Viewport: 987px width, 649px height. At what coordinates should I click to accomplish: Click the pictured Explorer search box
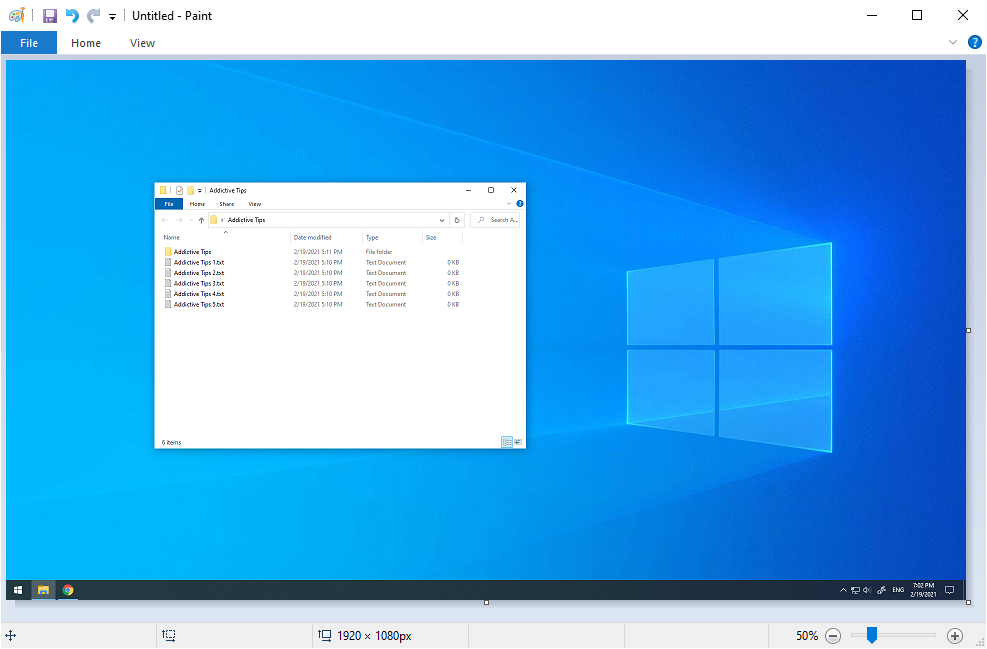click(x=495, y=220)
